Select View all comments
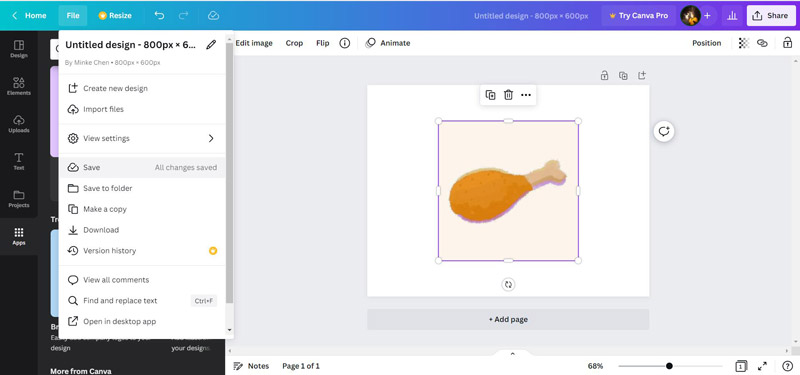800x375 pixels. pos(142,280)
